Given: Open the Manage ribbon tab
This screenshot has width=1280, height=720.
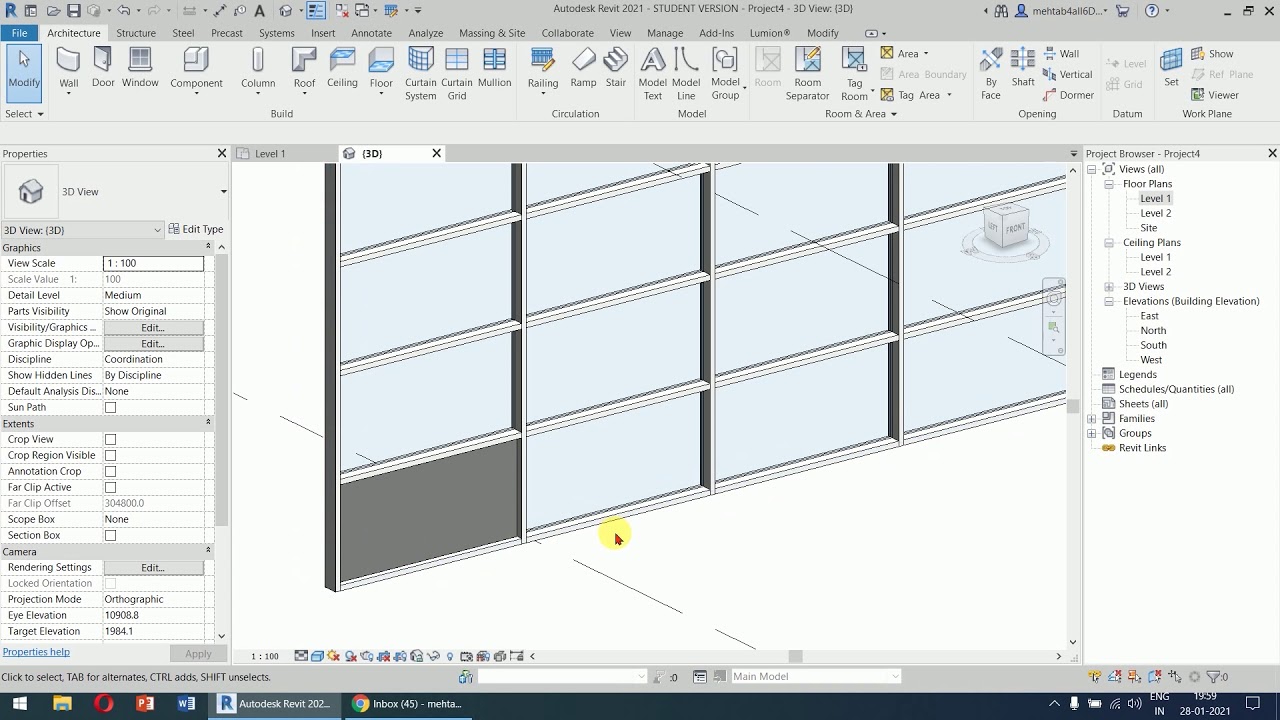Looking at the screenshot, I should click(665, 33).
